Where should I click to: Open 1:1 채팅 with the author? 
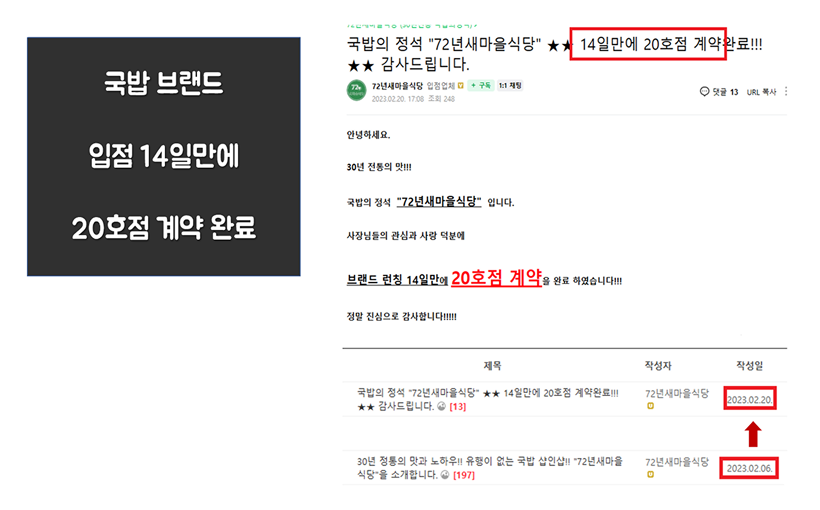click(510, 86)
